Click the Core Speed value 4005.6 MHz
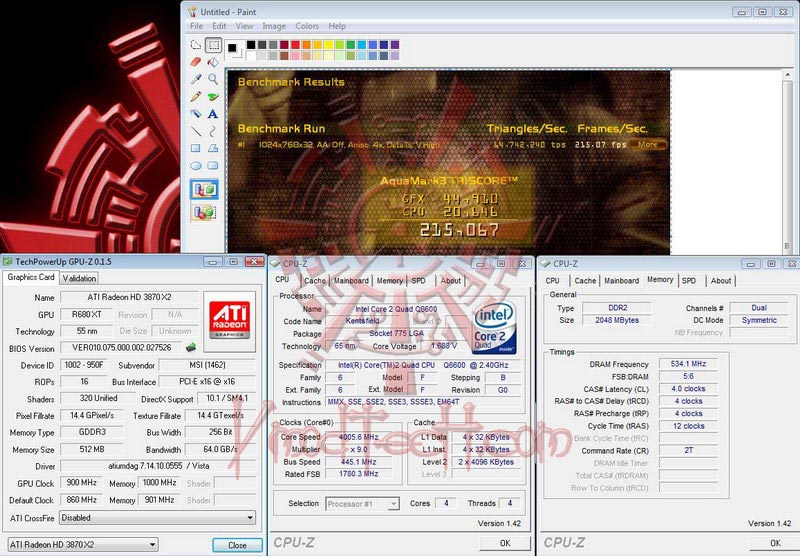This screenshot has height=556, width=800. pyautogui.click(x=359, y=437)
